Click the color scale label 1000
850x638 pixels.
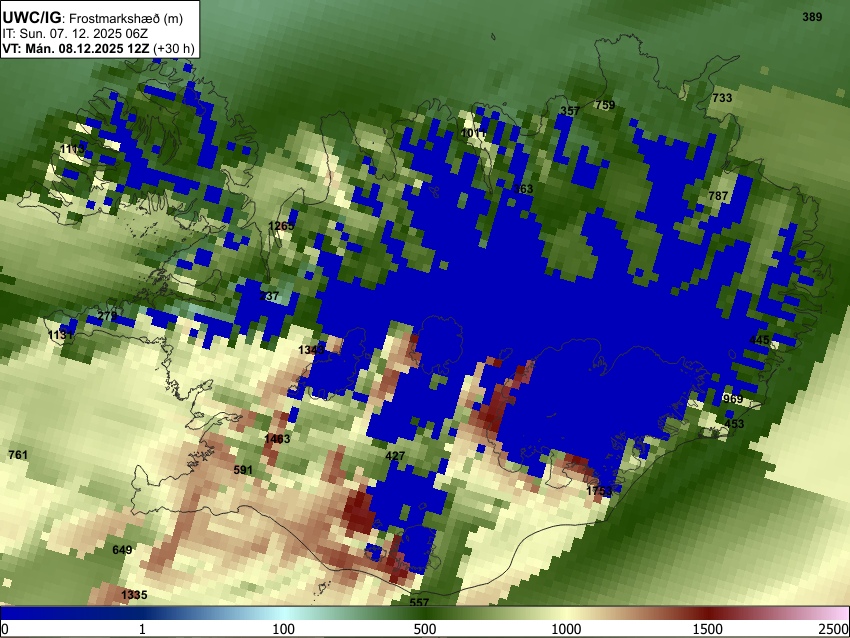566,629
